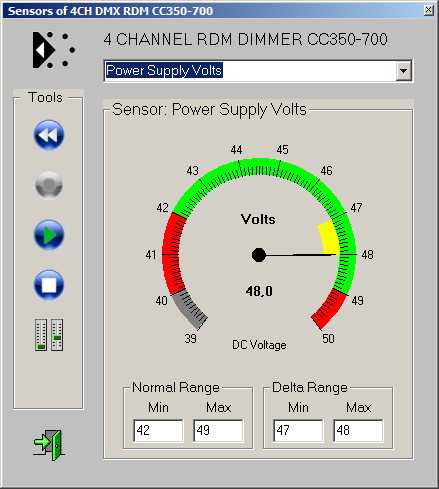Stop monitoring with the blue stop button
Viewport: 439px width, 489px height.
point(49,285)
